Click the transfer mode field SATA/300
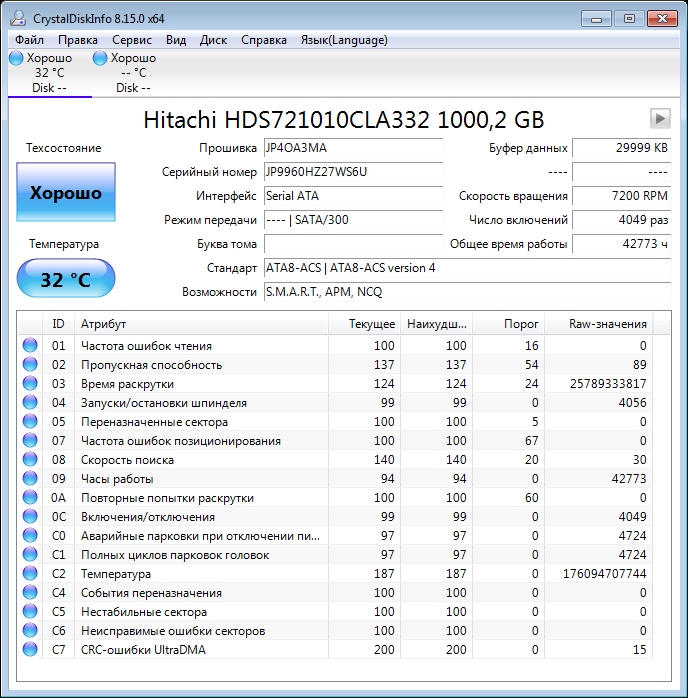This screenshot has height=698, width=688. [353, 220]
